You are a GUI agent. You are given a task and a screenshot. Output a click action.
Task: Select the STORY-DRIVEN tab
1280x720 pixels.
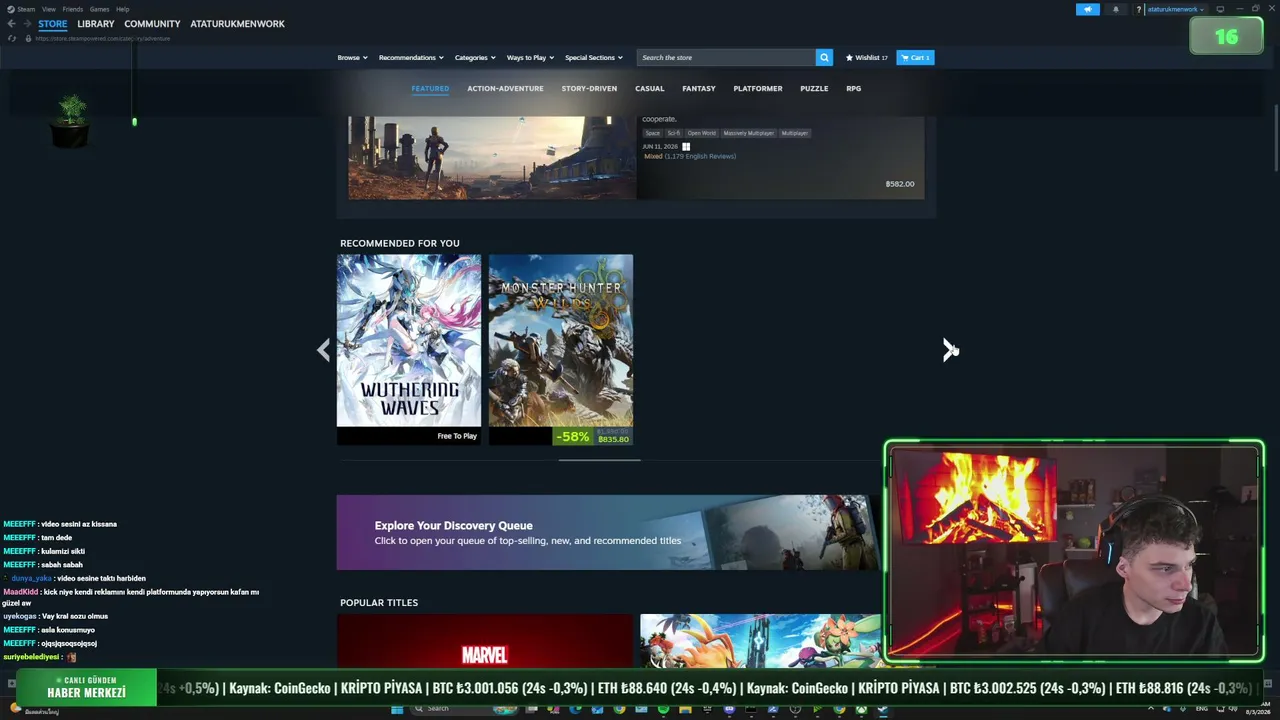[x=589, y=88]
